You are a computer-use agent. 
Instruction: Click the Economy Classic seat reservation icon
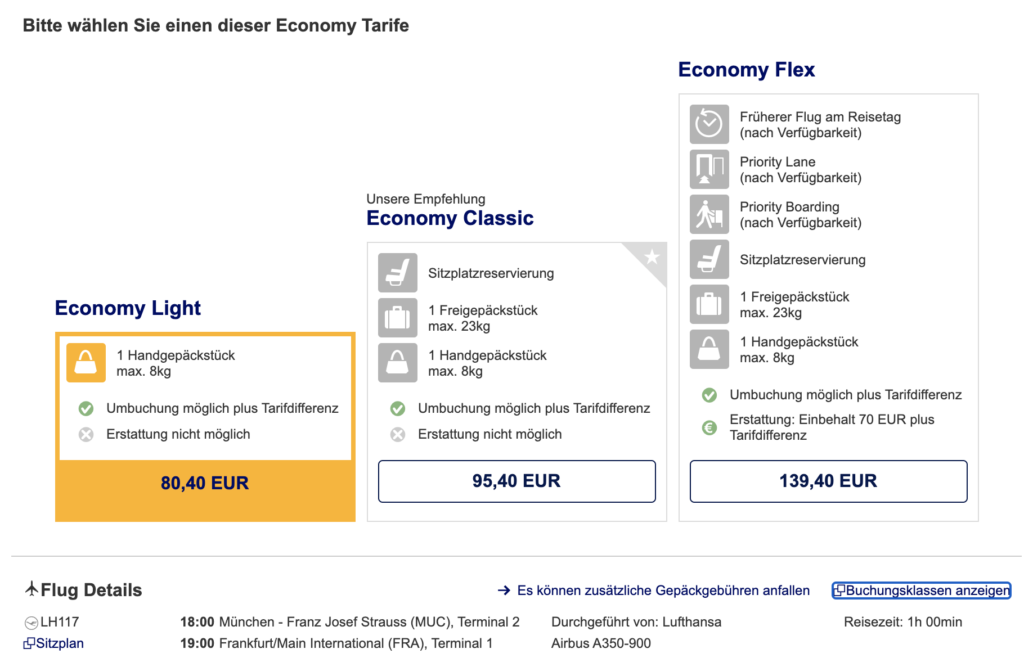coord(397,273)
